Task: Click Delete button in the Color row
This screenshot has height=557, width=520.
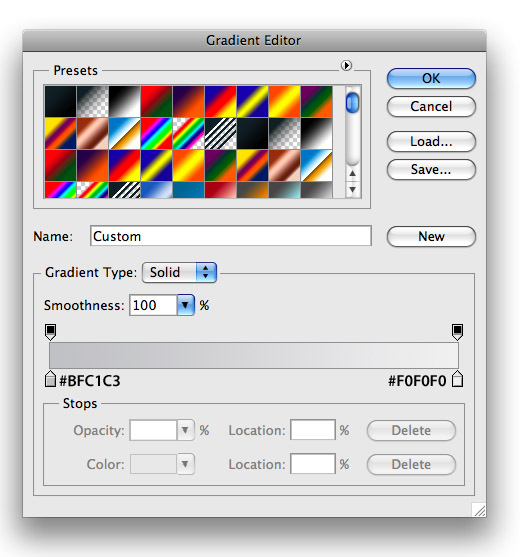Action: pos(411,464)
